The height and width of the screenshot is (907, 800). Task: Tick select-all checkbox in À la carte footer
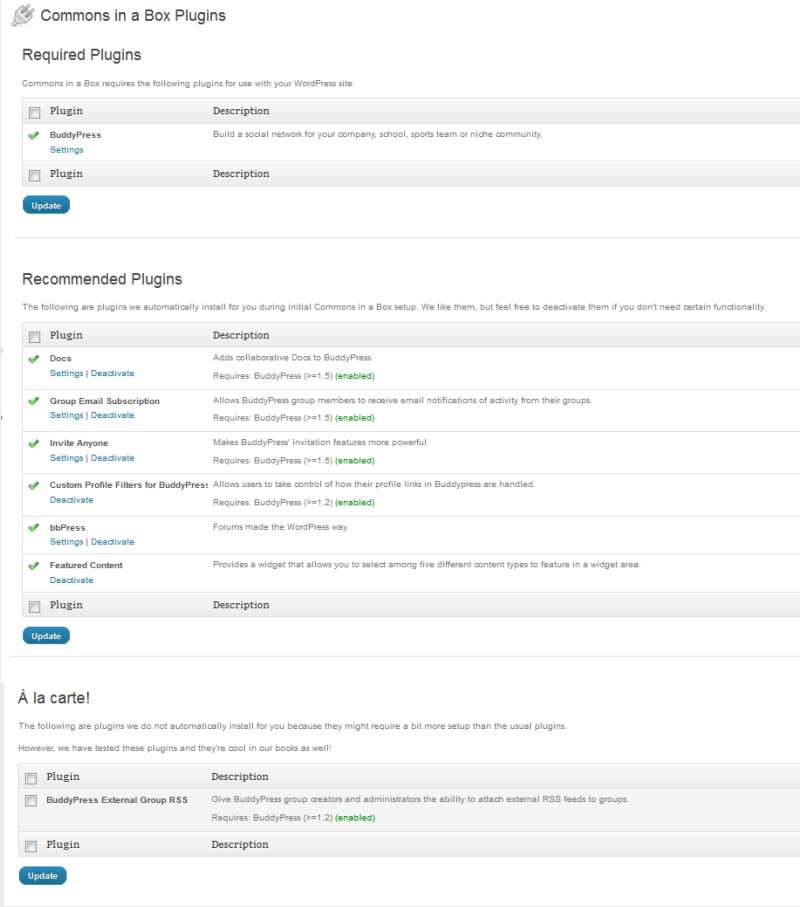pyautogui.click(x=31, y=846)
